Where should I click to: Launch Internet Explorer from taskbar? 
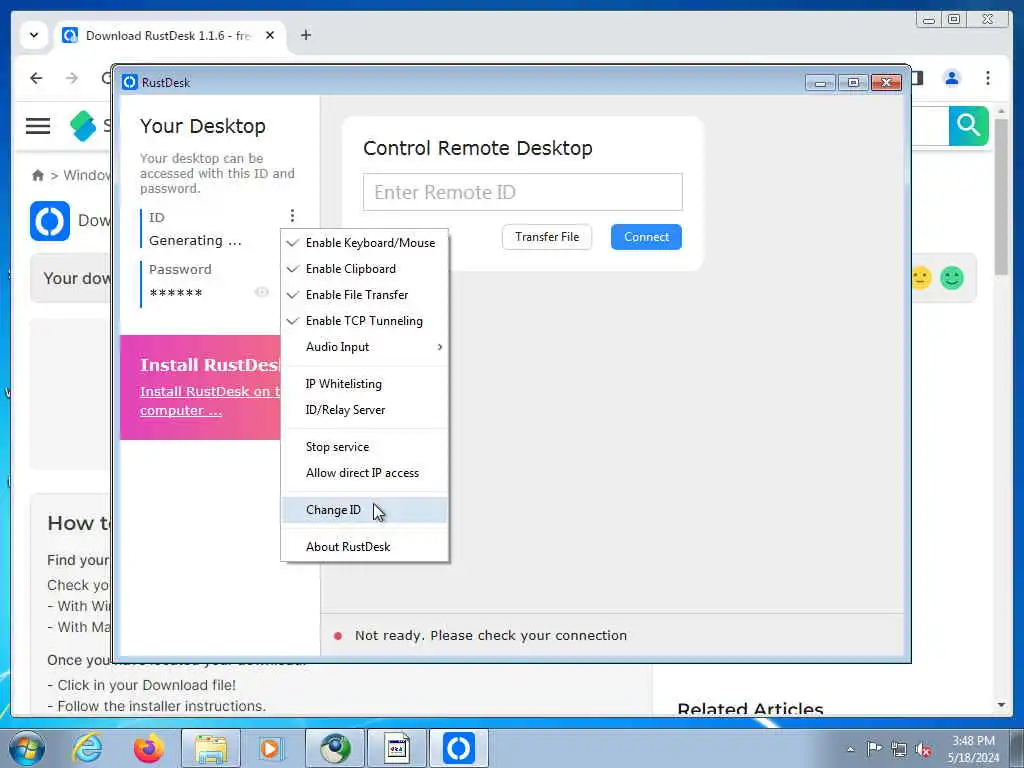pyautogui.click(x=88, y=748)
